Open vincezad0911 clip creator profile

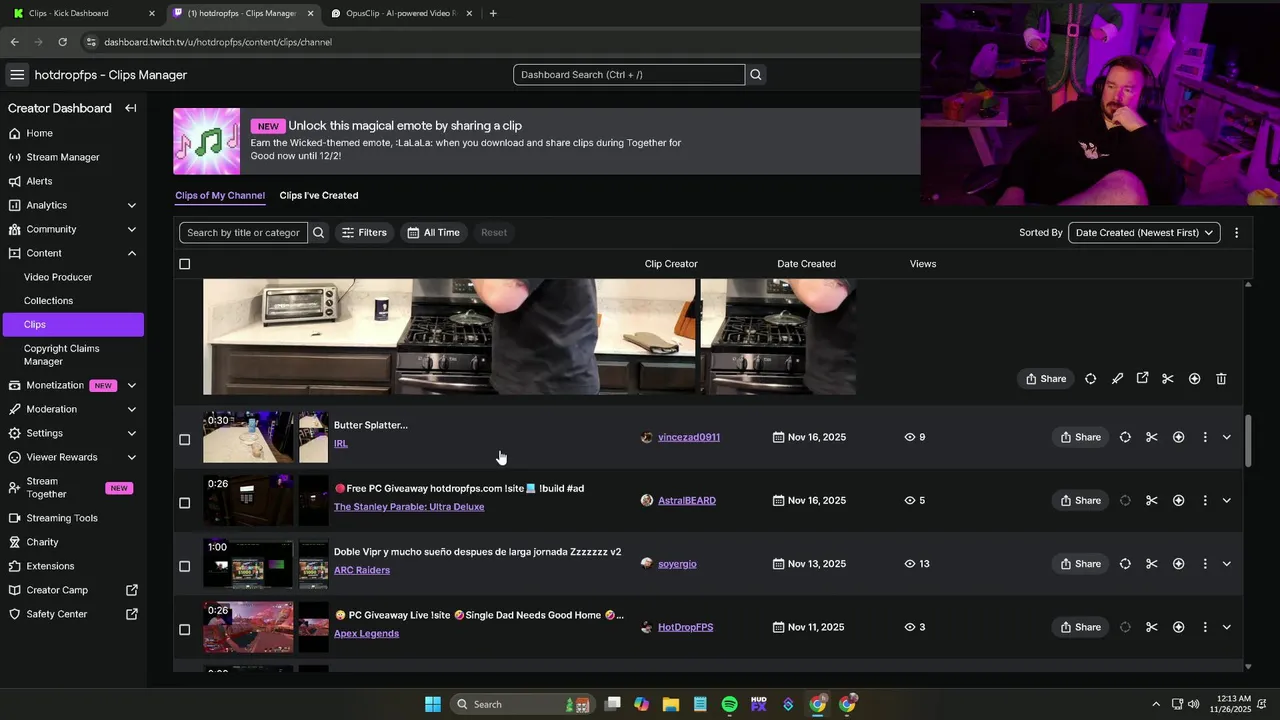click(x=689, y=437)
